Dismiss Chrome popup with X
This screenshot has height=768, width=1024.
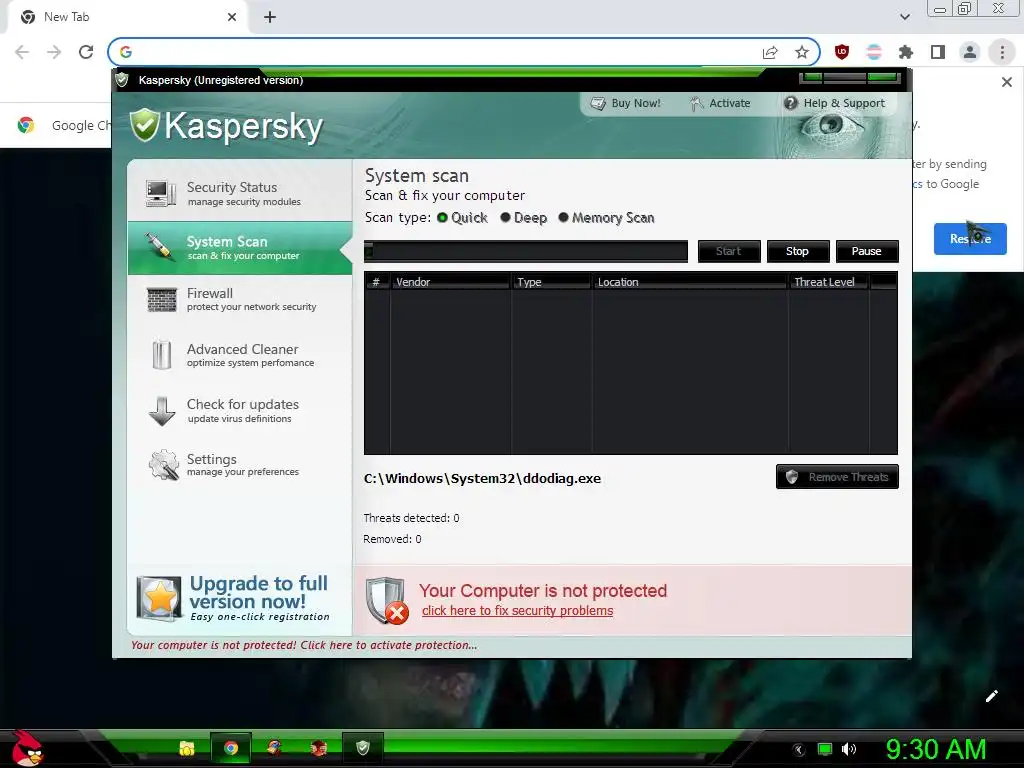coord(1006,82)
